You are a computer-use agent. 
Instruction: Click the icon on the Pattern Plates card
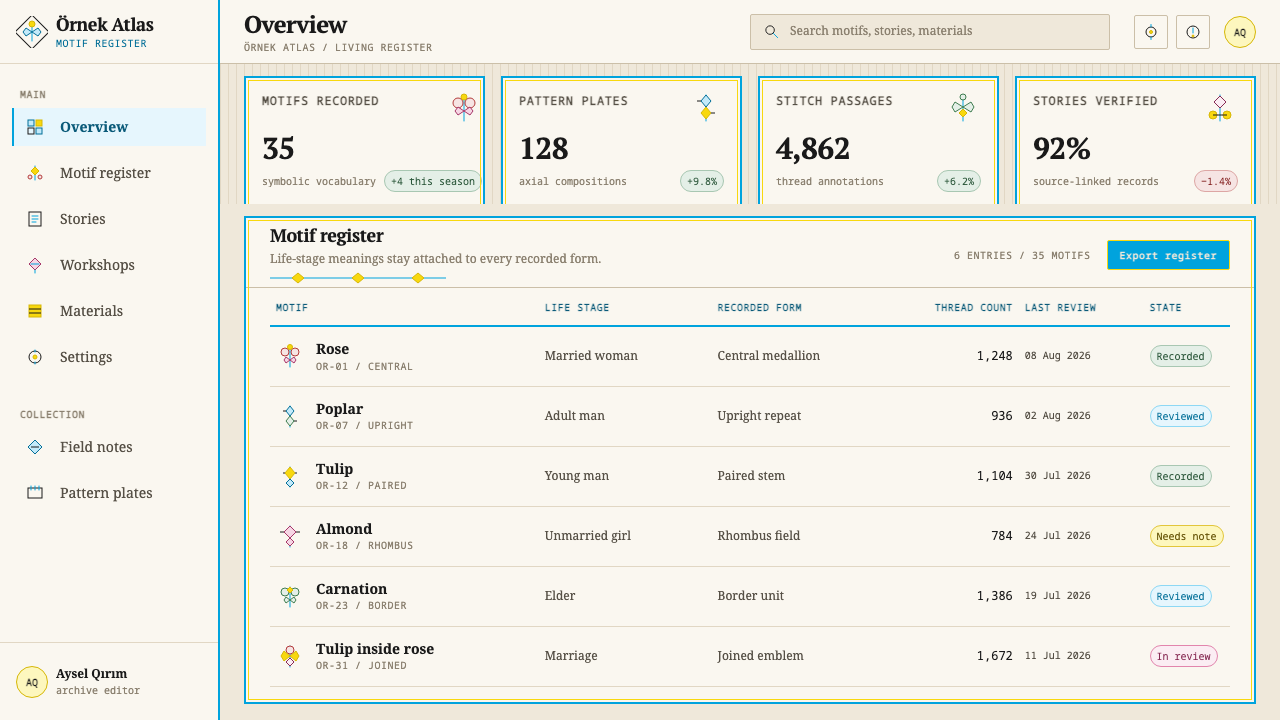tap(706, 107)
